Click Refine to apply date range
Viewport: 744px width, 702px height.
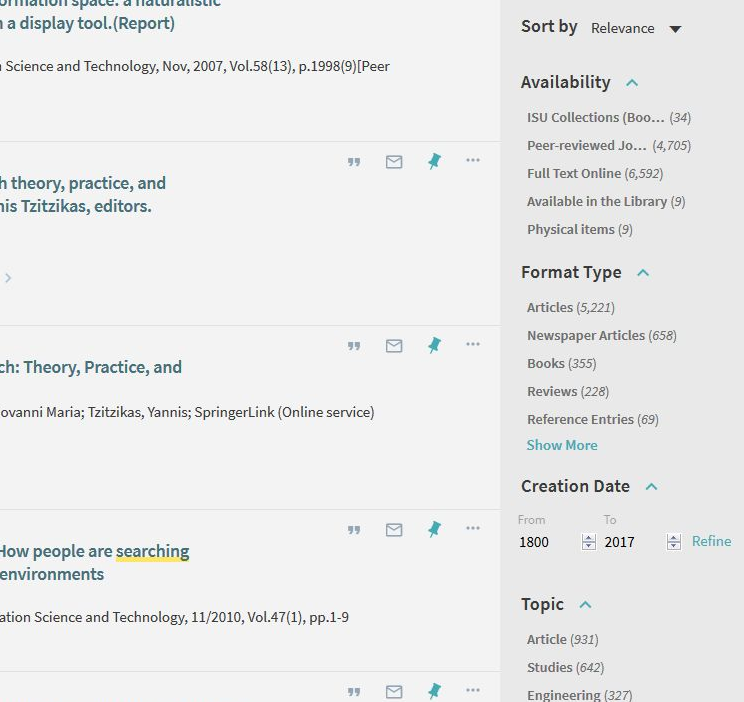[x=711, y=541]
